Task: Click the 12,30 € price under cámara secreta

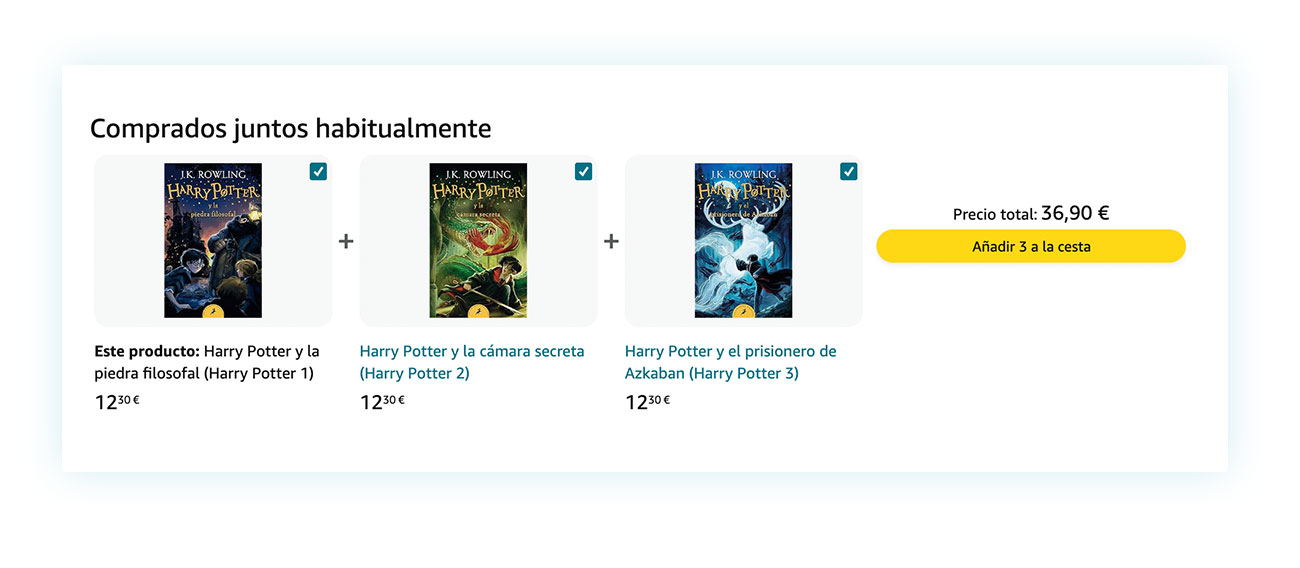Action: (382, 402)
